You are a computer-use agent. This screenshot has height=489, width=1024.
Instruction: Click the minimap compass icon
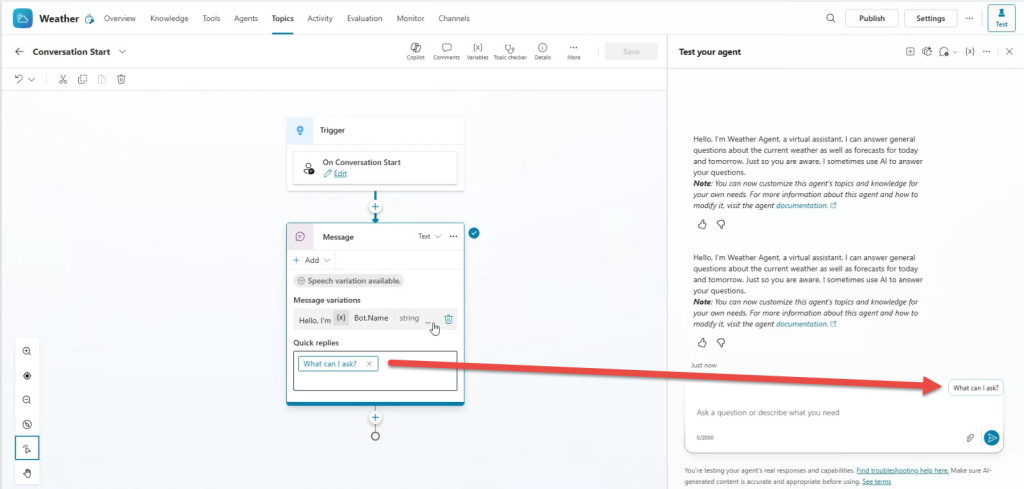(27, 424)
